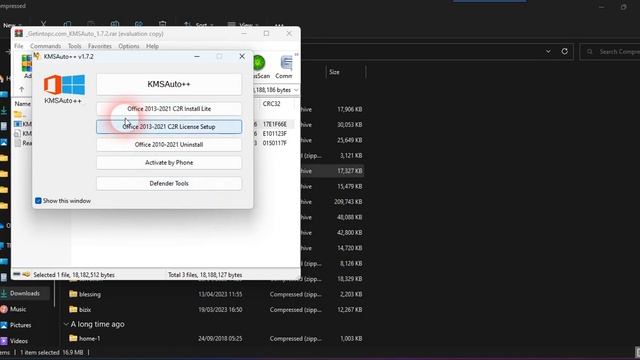Image resolution: width=640 pixels, height=360 pixels.
Task: Open the WinRAR File menu
Action: pyautogui.click(x=19, y=46)
